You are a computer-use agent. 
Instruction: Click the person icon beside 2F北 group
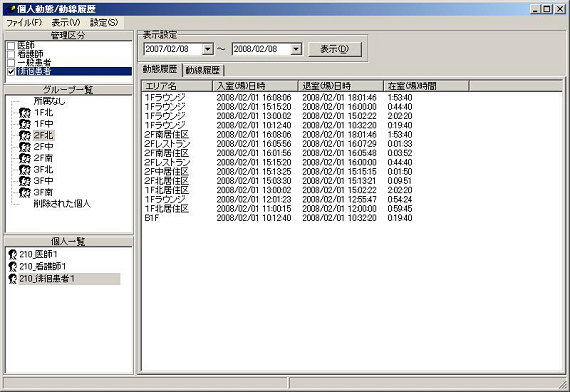(x=24, y=136)
